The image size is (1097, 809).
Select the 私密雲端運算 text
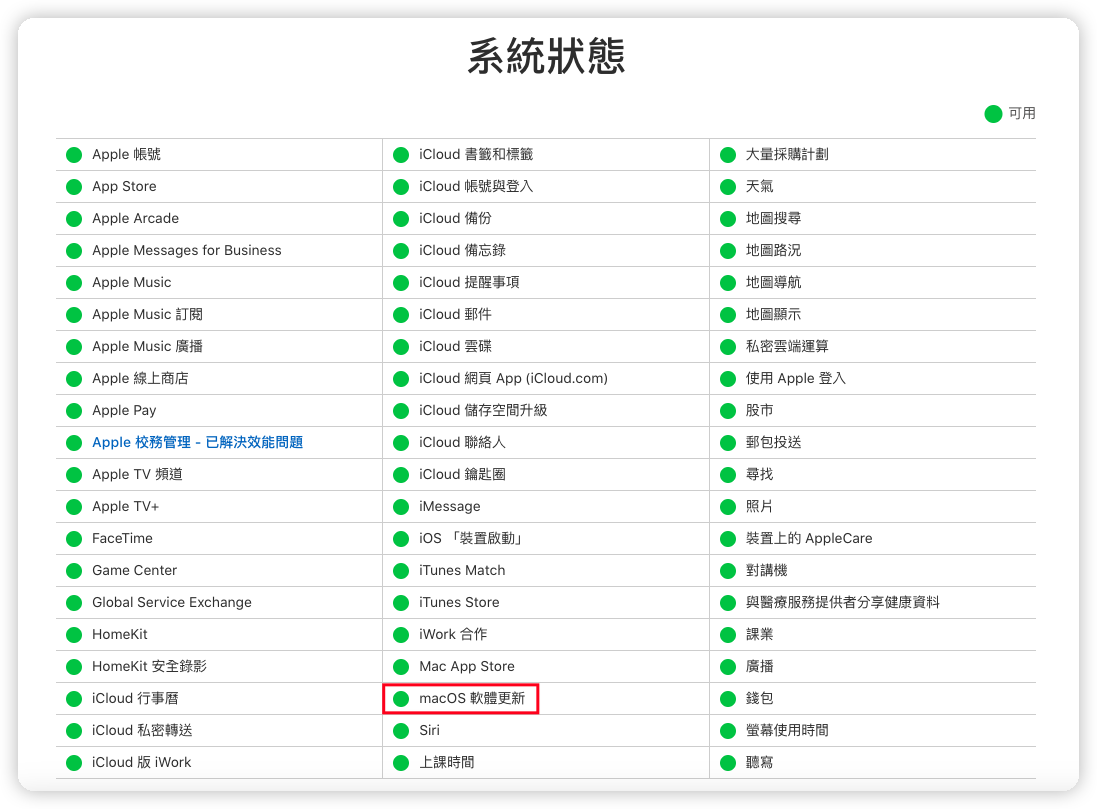click(x=787, y=346)
